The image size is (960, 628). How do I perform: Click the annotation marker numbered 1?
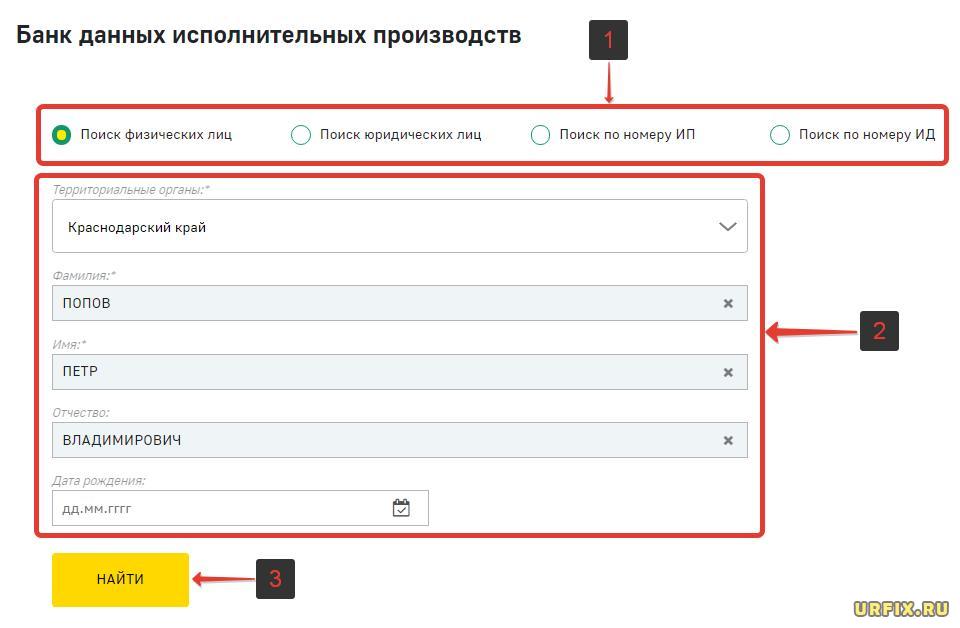coord(609,41)
